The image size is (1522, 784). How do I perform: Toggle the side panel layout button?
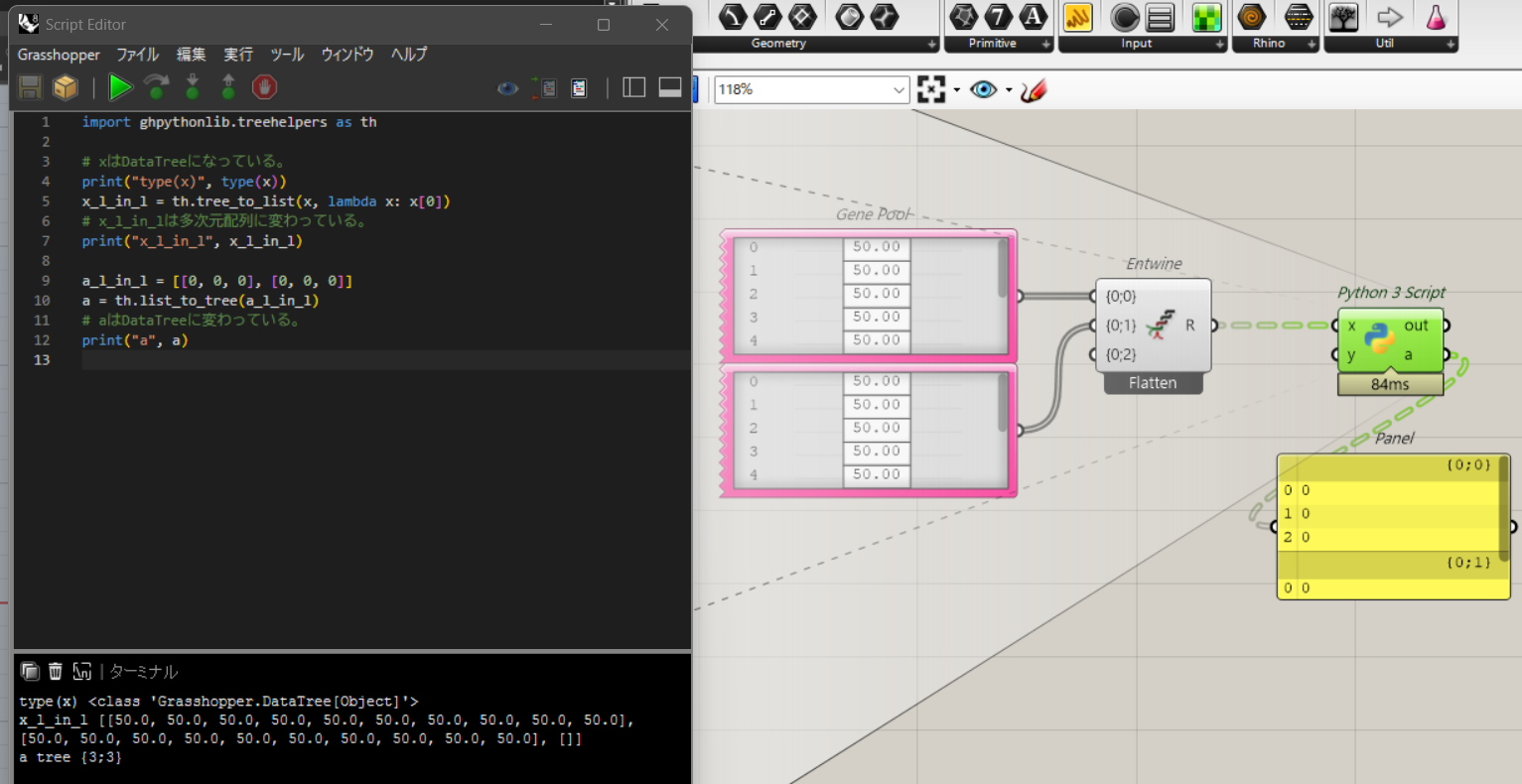point(633,87)
